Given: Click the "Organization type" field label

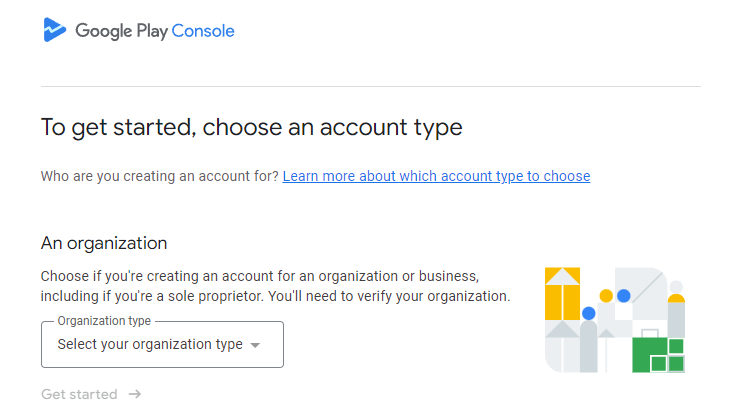Looking at the screenshot, I should coord(104,321).
